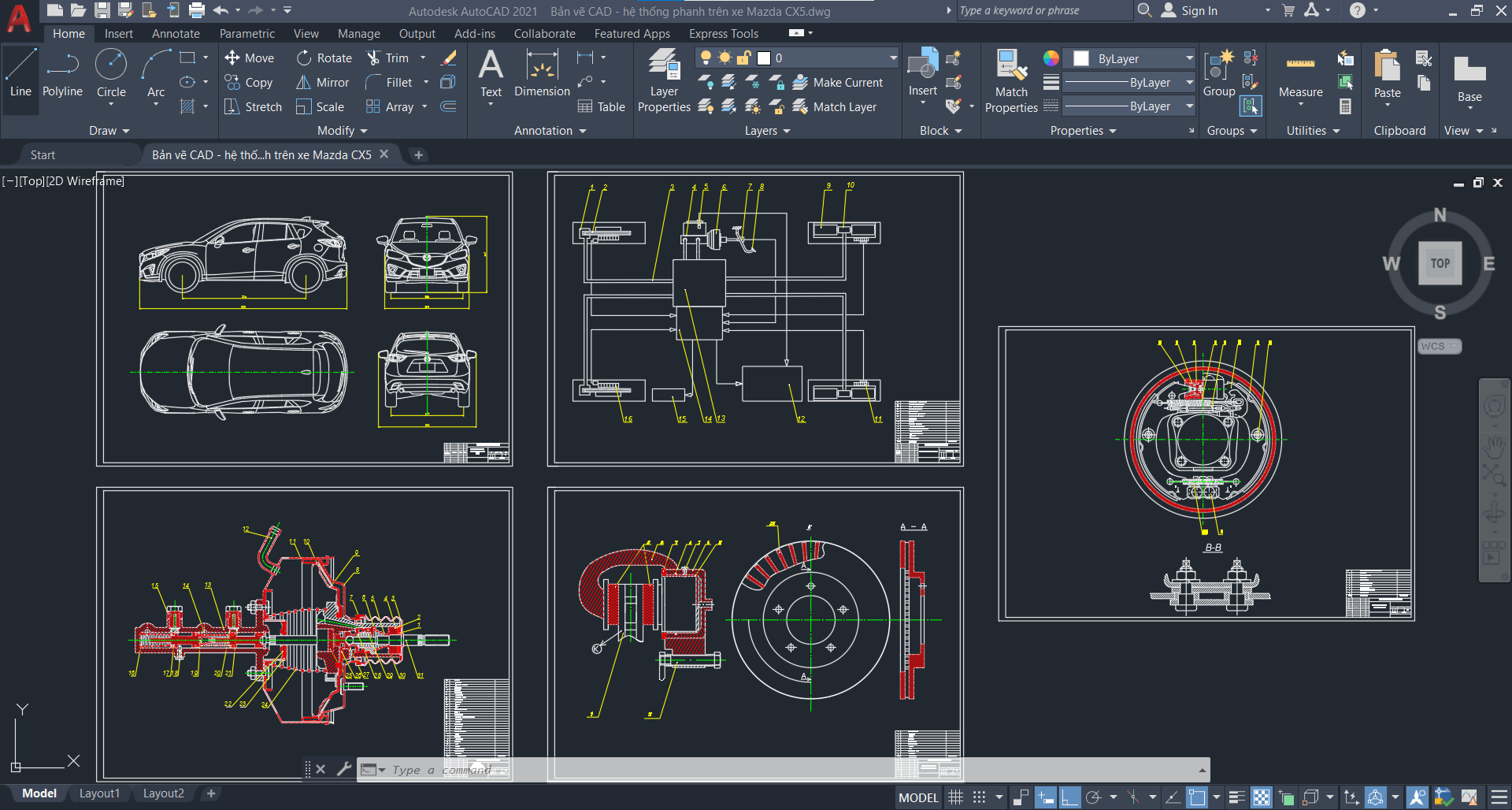Click Sign In

click(1199, 11)
